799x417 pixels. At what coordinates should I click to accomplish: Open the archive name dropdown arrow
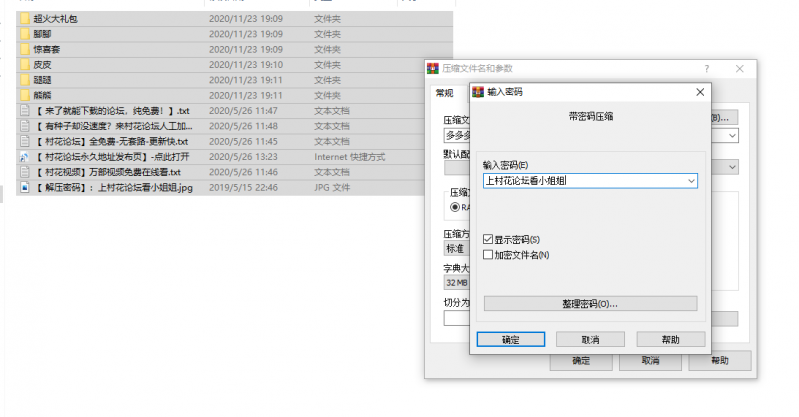pyautogui.click(x=732, y=135)
